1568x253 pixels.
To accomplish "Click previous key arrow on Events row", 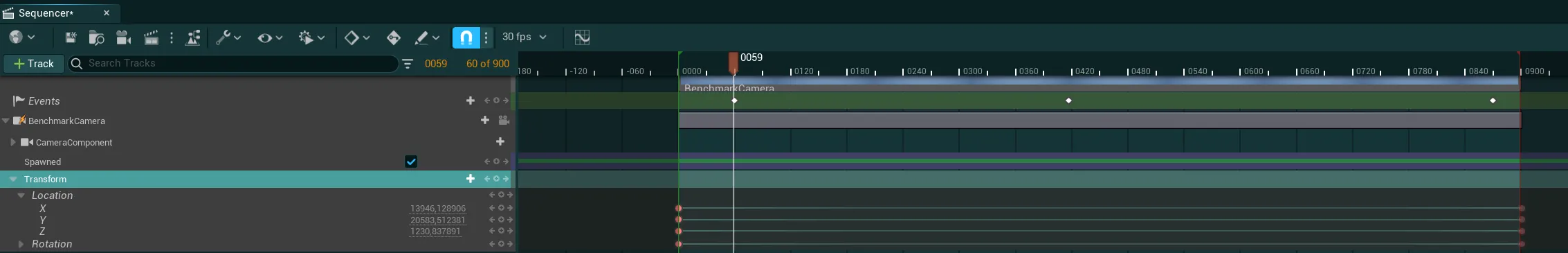I will click(487, 101).
